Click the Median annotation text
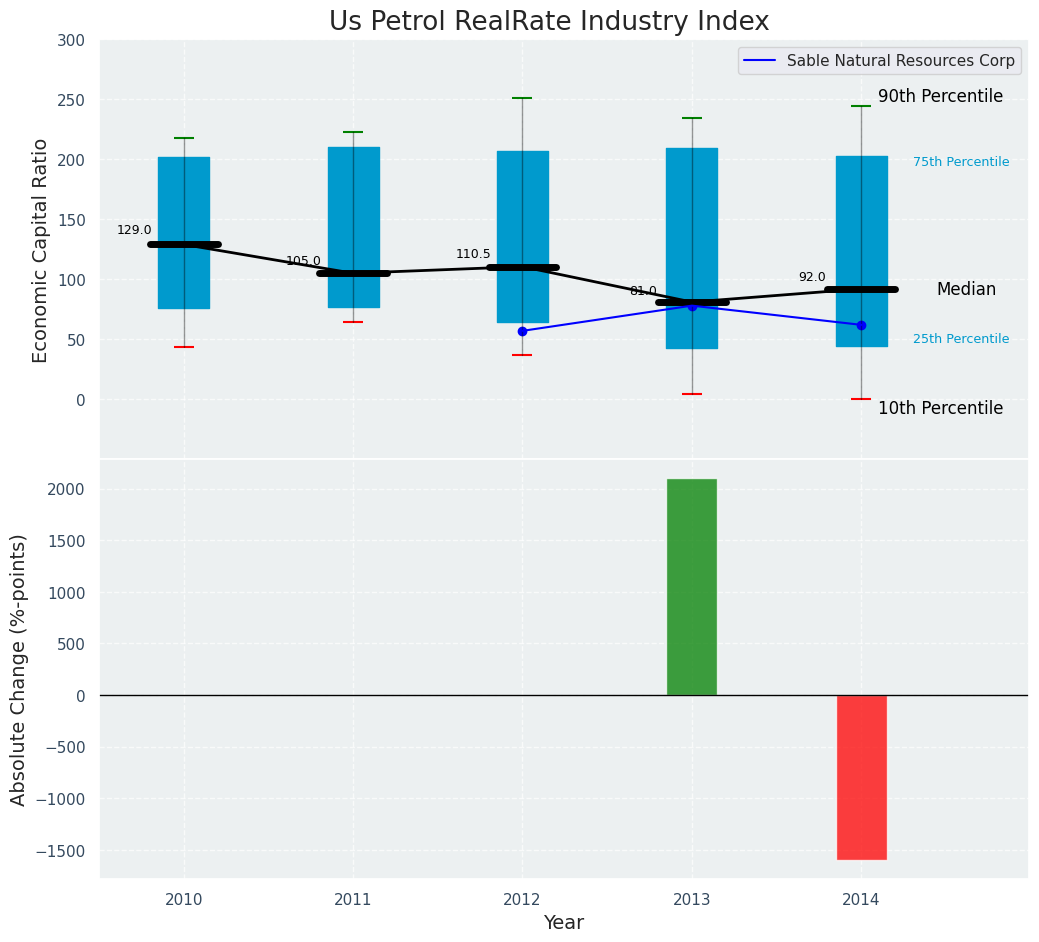 (966, 289)
